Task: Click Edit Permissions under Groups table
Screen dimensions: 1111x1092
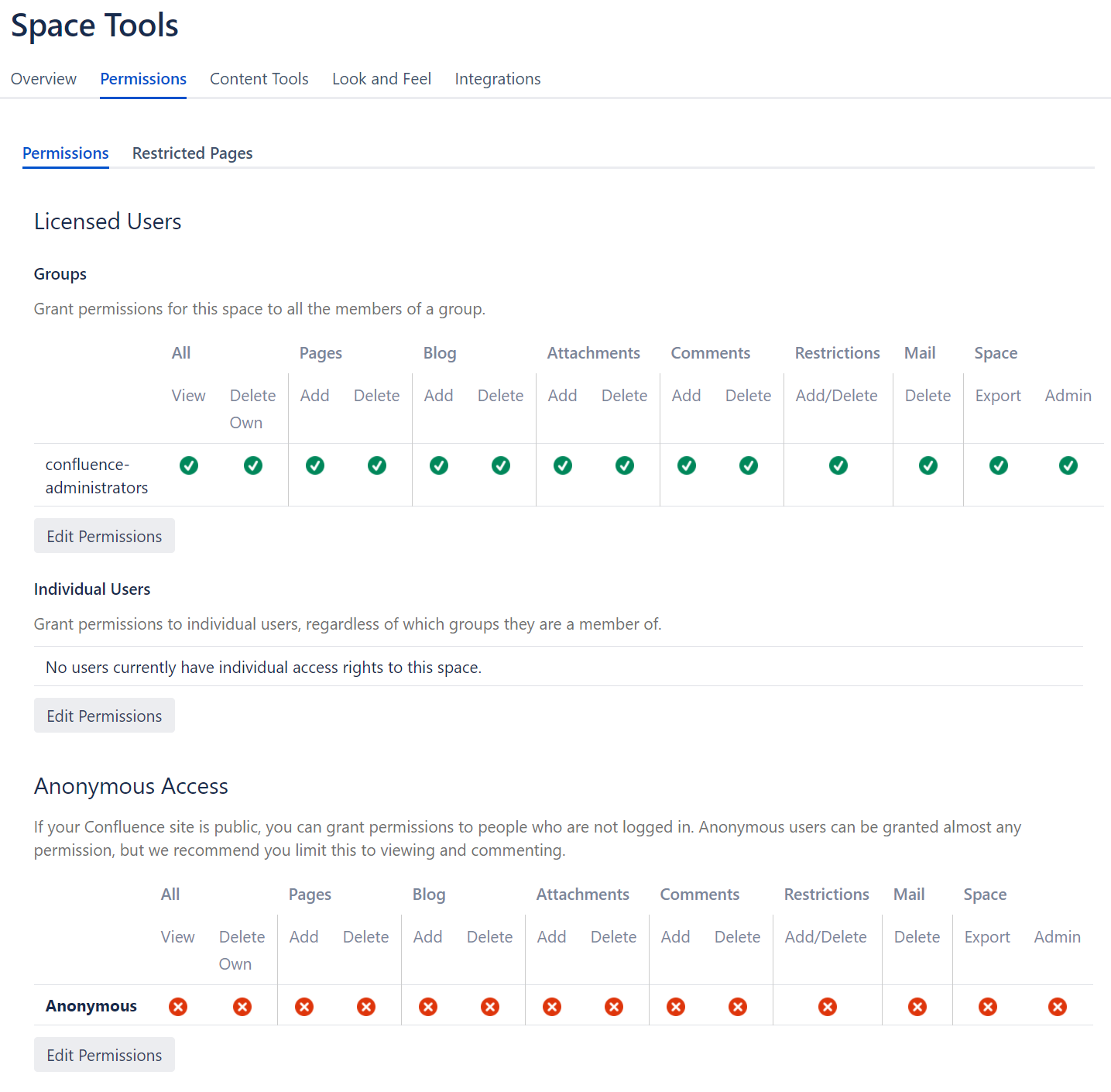Action: [104, 535]
